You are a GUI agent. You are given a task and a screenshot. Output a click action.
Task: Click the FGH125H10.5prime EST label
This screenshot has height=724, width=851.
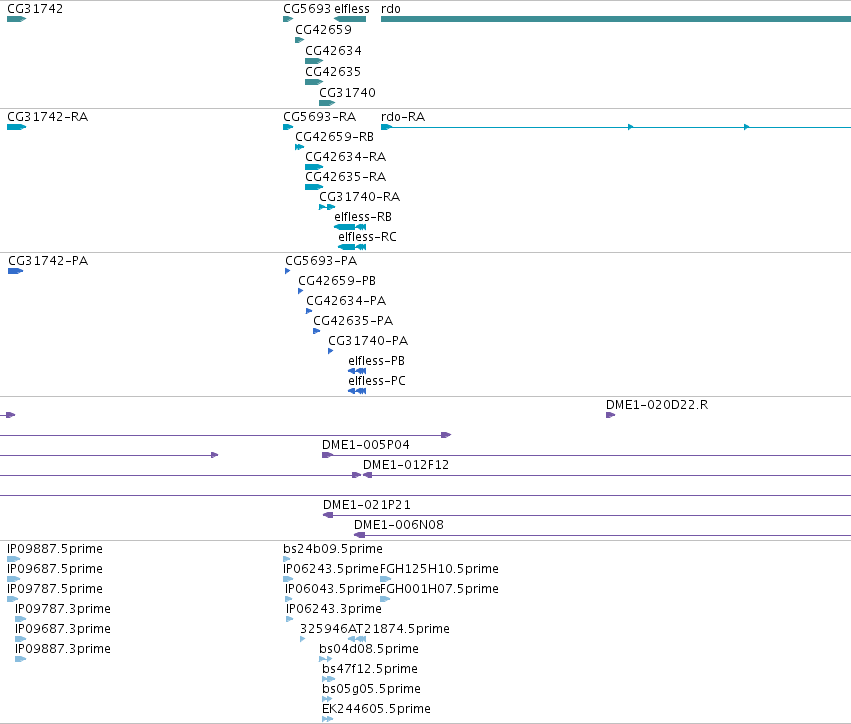(x=439, y=569)
